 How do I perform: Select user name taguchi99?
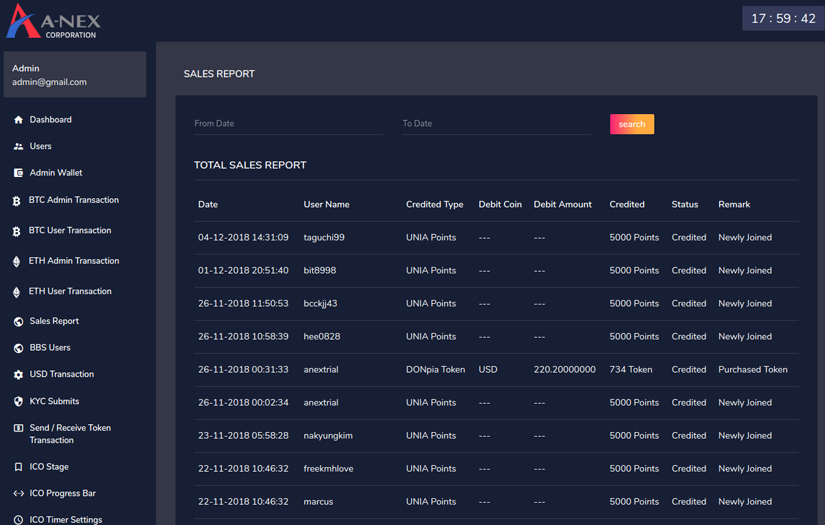pos(324,238)
